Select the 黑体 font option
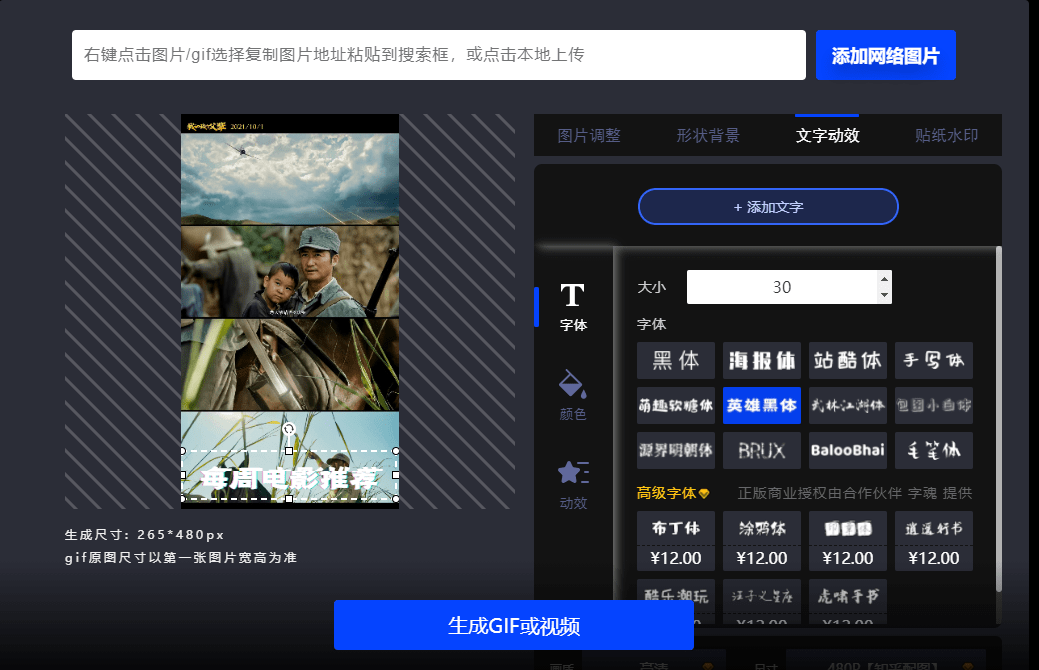1039x670 pixels. tap(676, 360)
